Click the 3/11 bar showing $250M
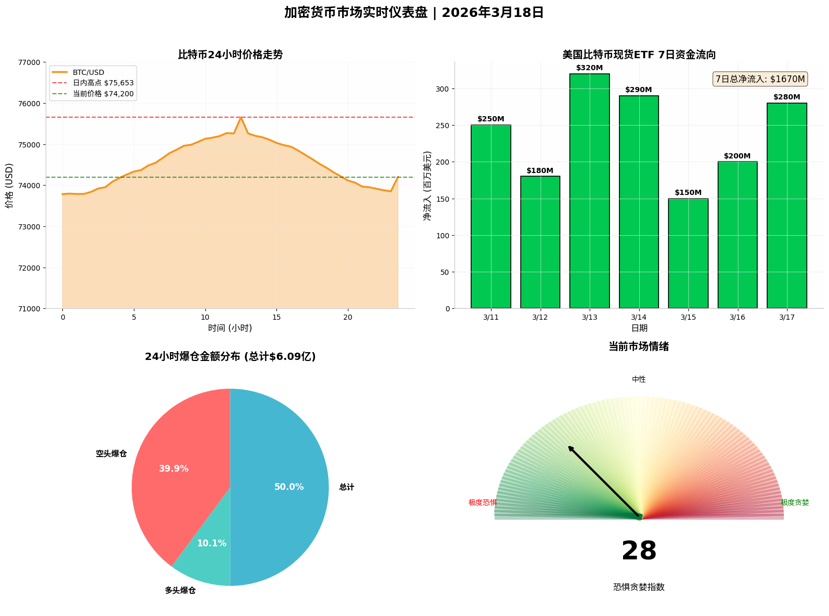The width and height of the screenshot is (829, 616). pyautogui.click(x=491, y=216)
